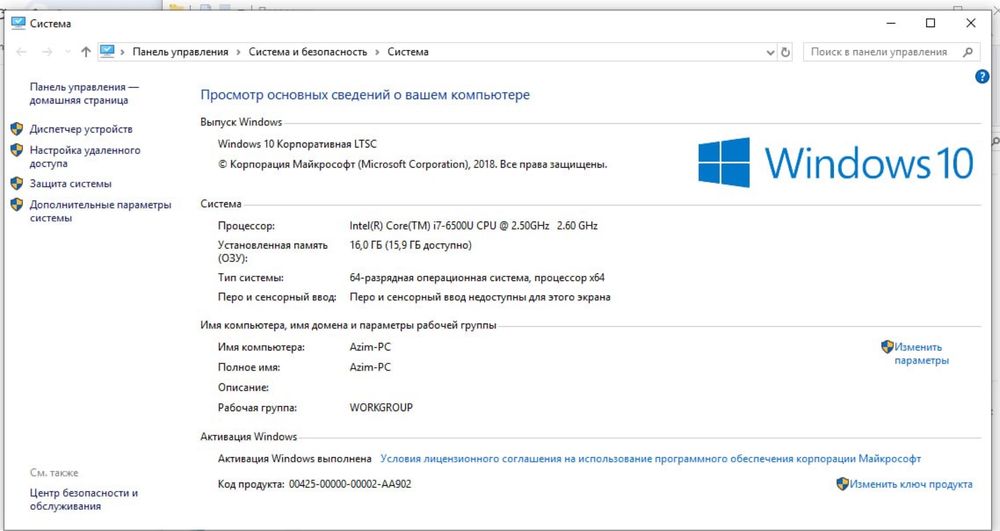Expand chevron after 'Панель управления' breadcrumb
The width and height of the screenshot is (1000, 531).
pos(239,52)
